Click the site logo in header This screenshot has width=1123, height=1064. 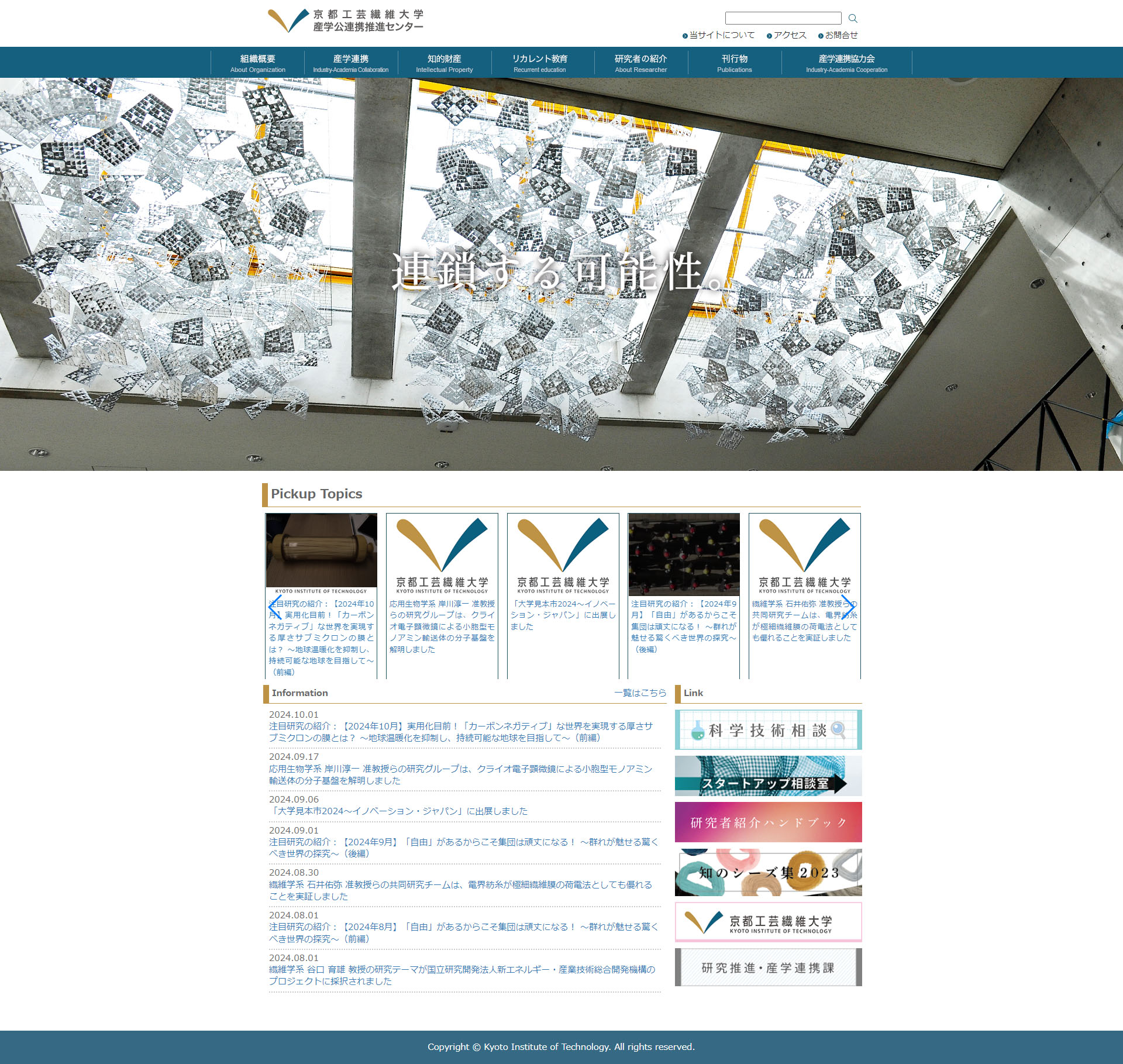[x=345, y=20]
